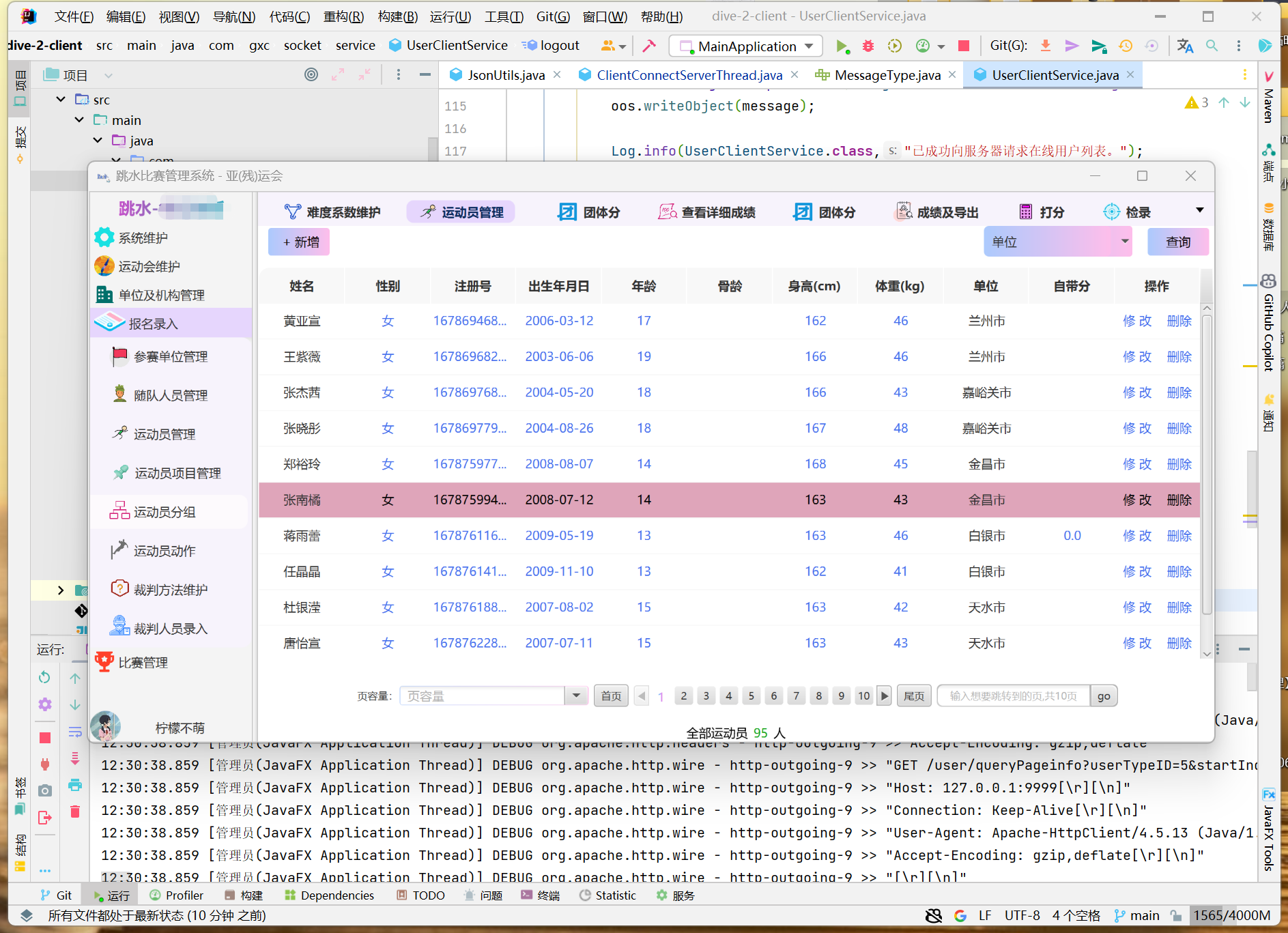Collapse the java folder in project tree
This screenshot has height=933, width=1288.
click(x=98, y=141)
